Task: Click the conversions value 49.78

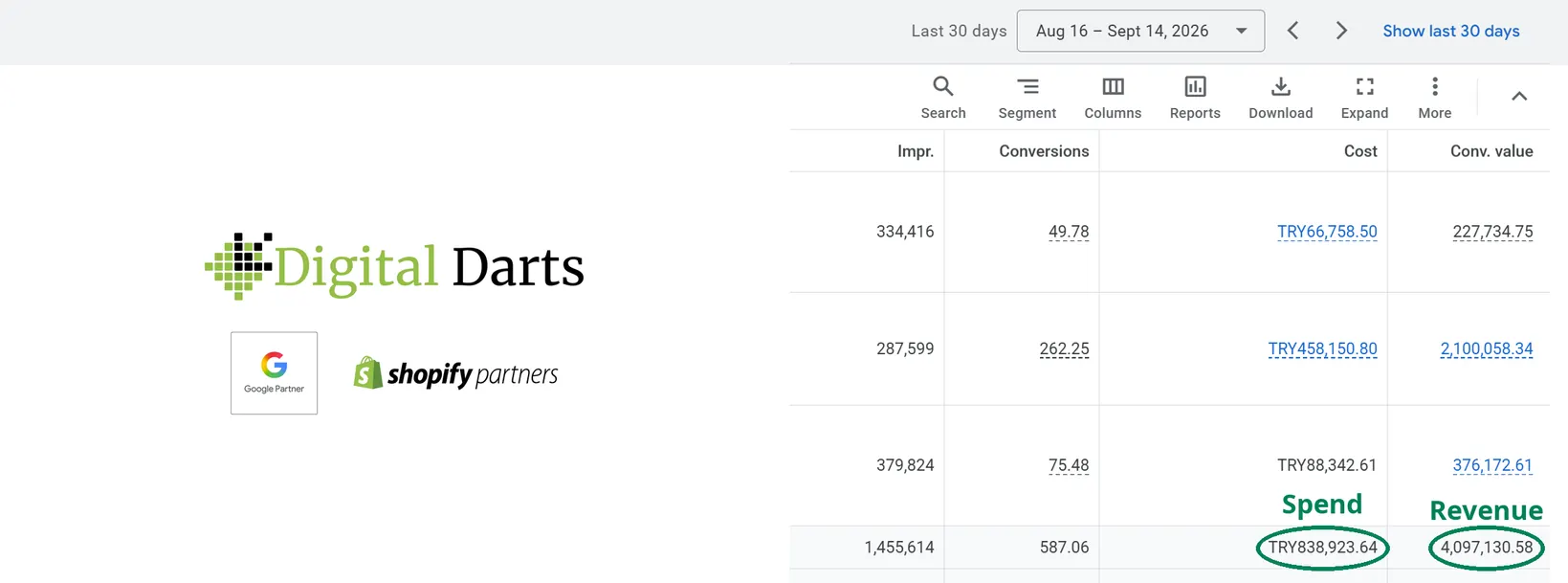Action: point(1069,232)
